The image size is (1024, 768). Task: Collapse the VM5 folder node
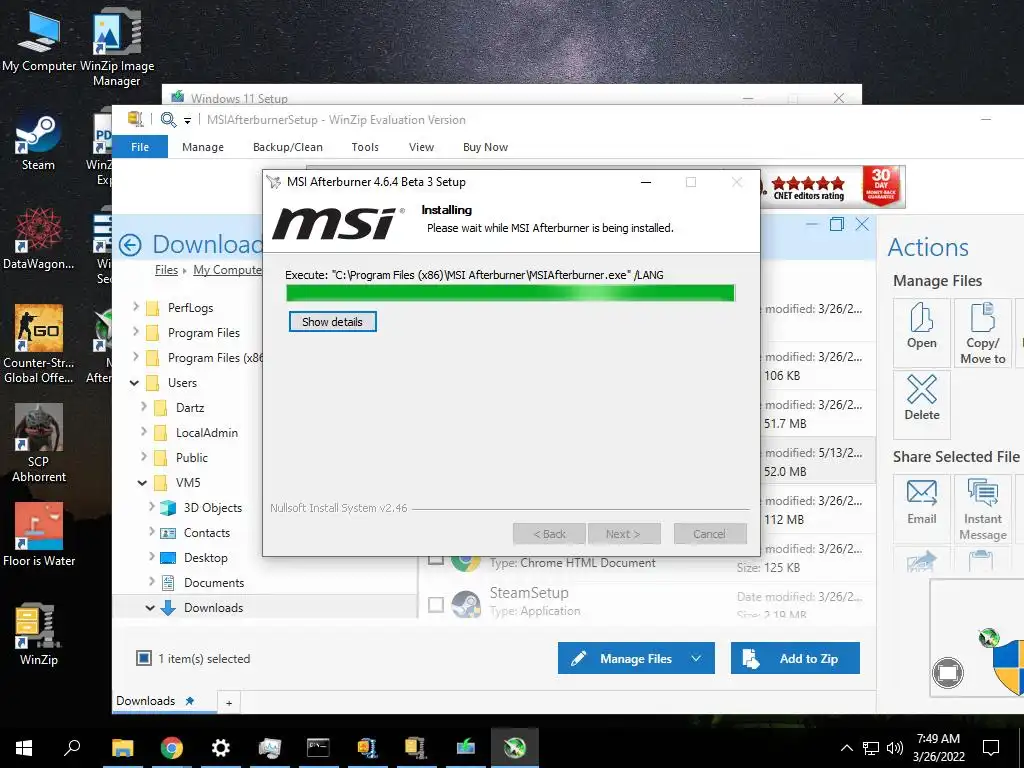coord(142,483)
